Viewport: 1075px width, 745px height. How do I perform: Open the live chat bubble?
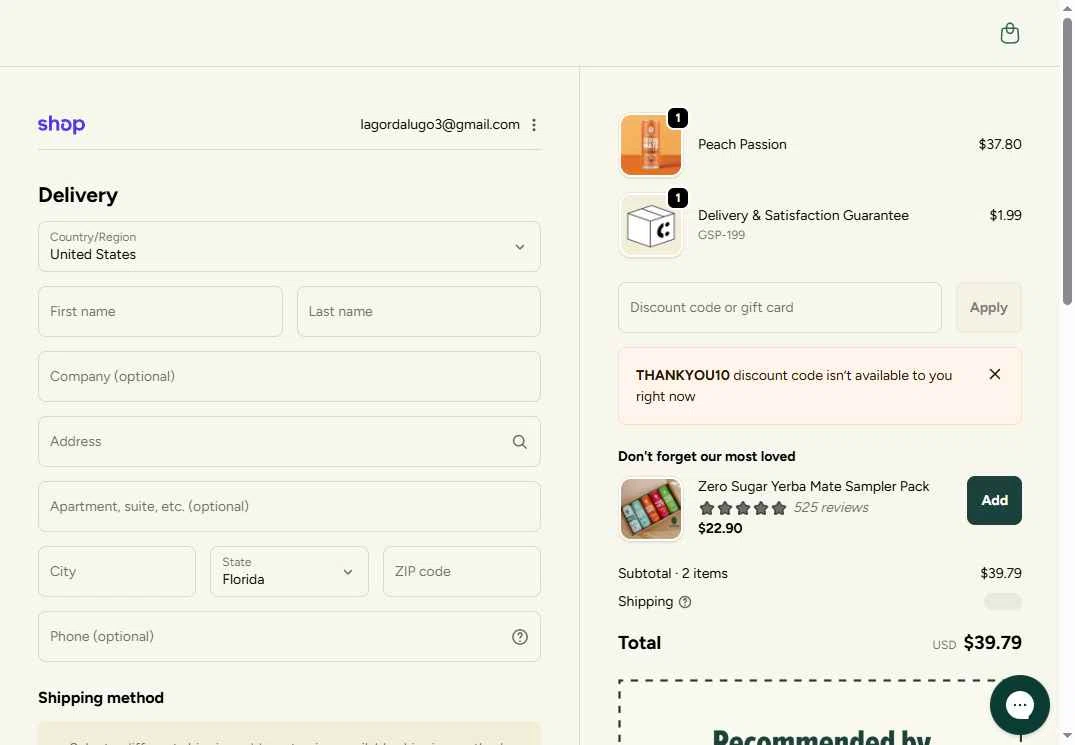1019,705
